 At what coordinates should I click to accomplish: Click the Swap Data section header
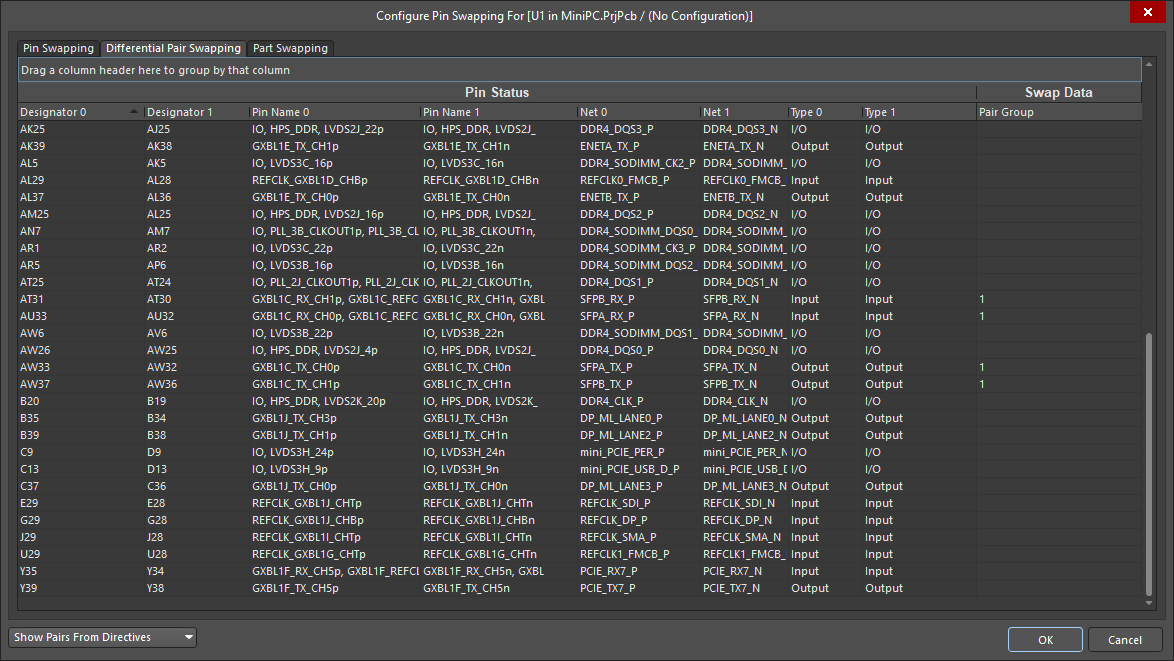tap(1059, 92)
